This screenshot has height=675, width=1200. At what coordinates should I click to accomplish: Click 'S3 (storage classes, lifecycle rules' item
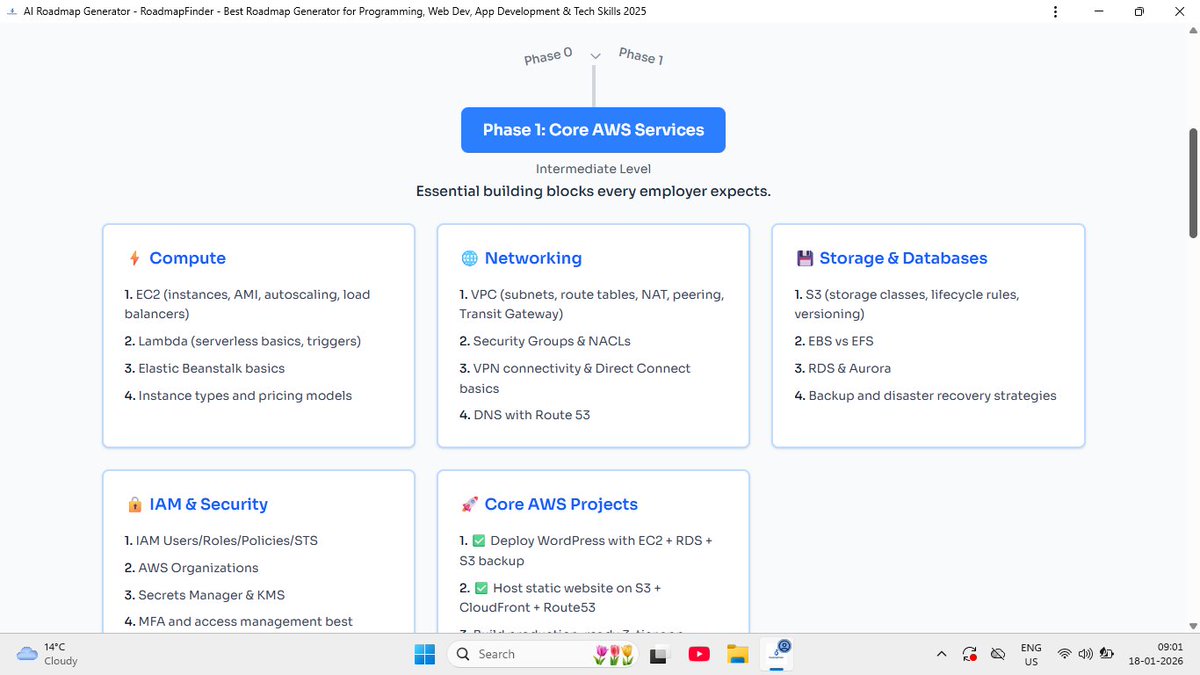(x=907, y=304)
